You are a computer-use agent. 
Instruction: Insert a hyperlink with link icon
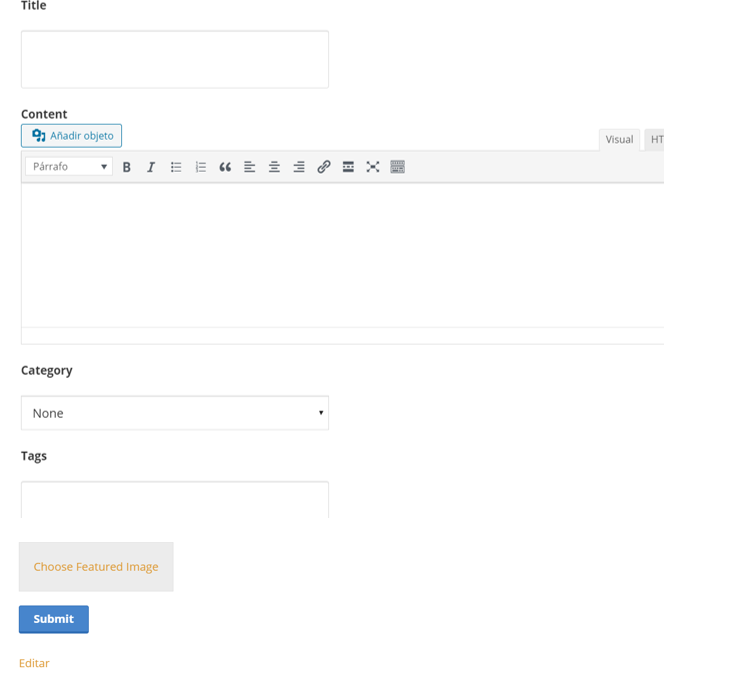pyautogui.click(x=324, y=167)
